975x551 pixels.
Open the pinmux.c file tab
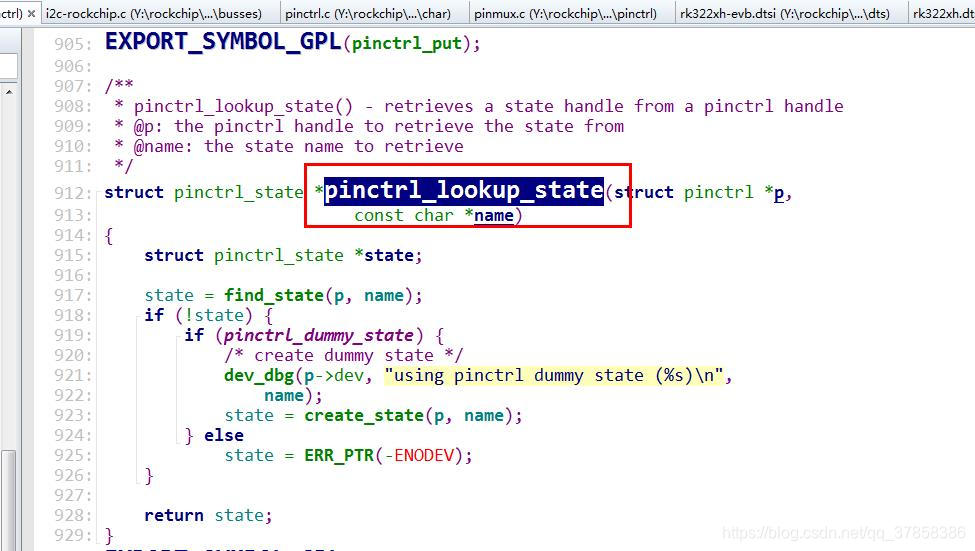(565, 13)
